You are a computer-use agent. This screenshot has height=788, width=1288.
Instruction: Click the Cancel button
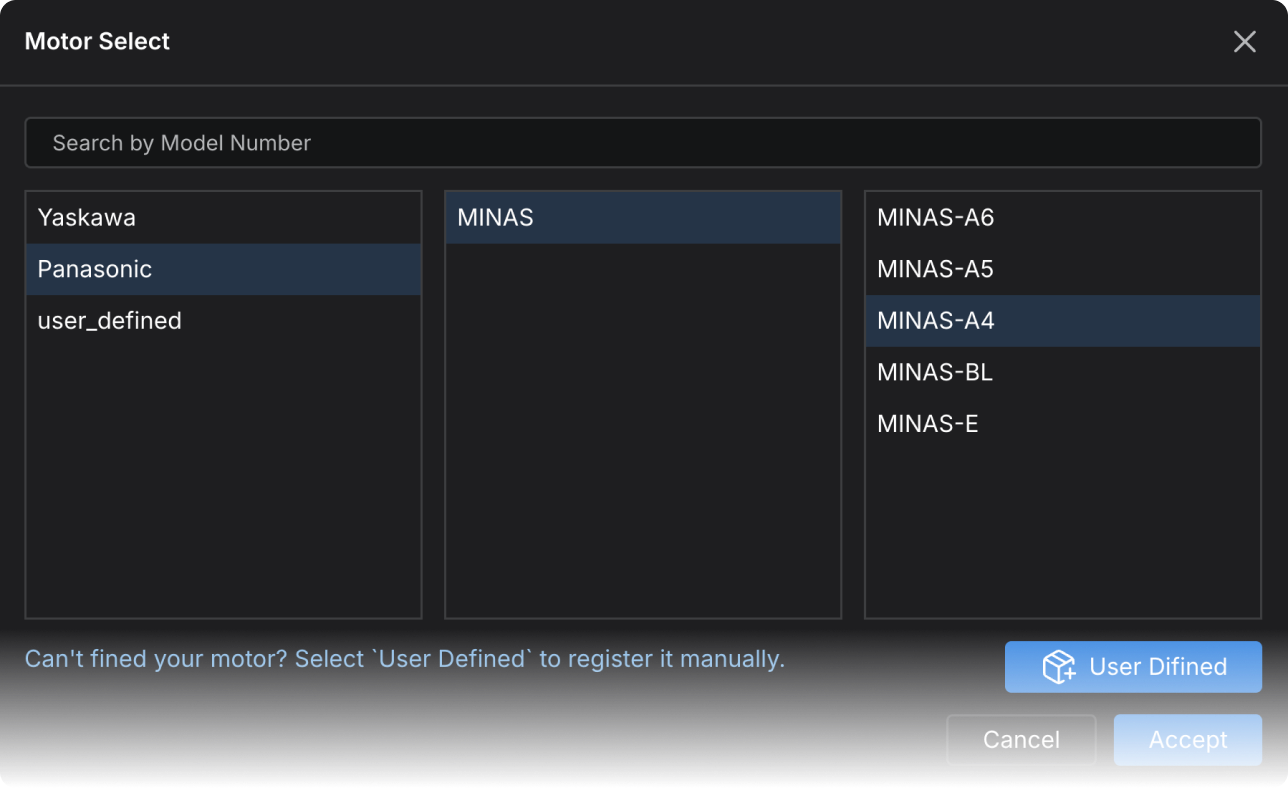pyautogui.click(x=1021, y=740)
